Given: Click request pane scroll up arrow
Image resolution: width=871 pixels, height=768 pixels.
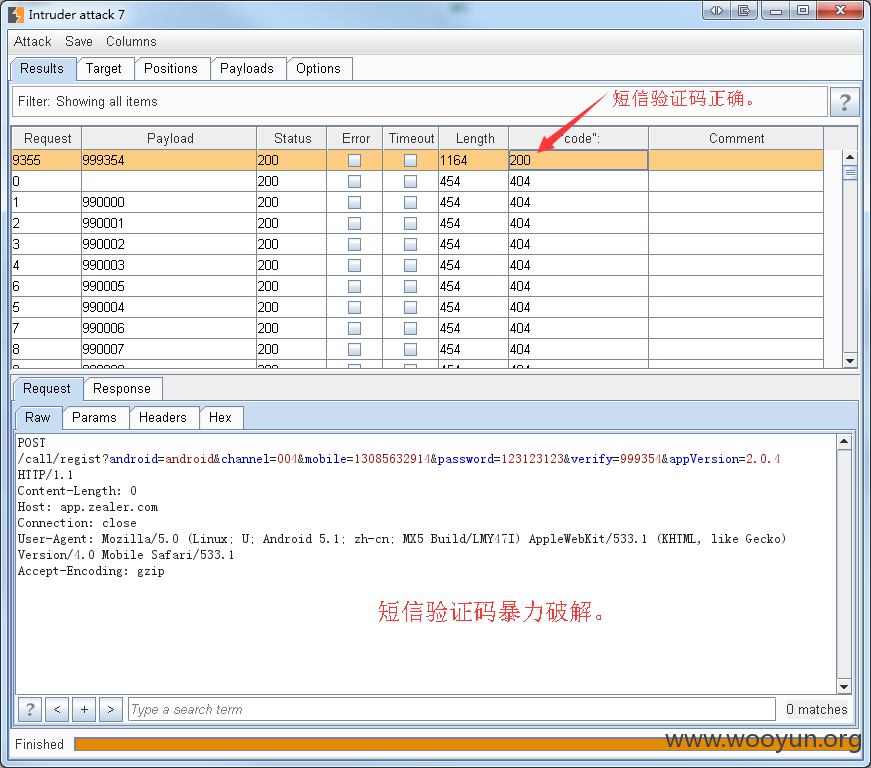Looking at the screenshot, I should pos(844,442).
